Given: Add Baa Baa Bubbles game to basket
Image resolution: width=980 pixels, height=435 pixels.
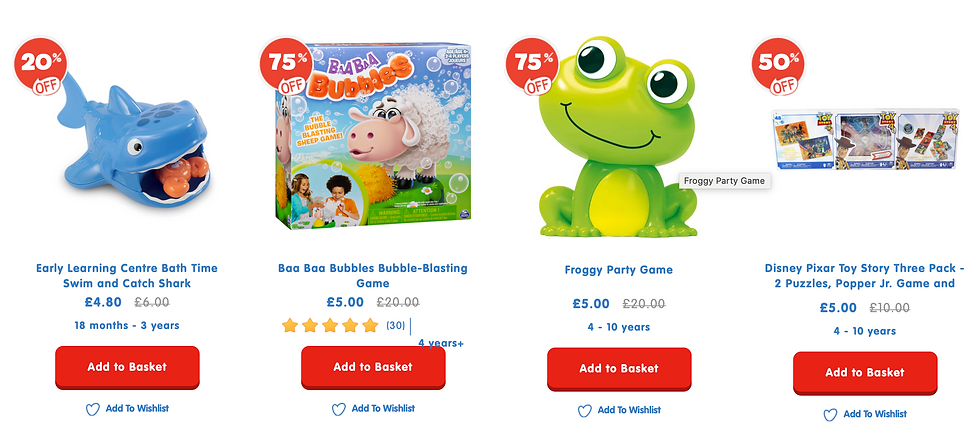Looking at the screenshot, I should (373, 368).
